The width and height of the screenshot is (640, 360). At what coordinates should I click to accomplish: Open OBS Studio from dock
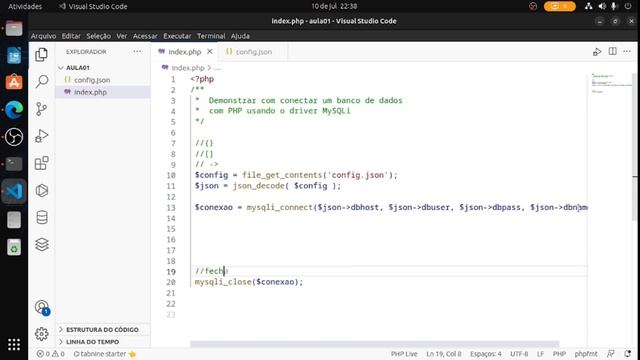[14, 137]
